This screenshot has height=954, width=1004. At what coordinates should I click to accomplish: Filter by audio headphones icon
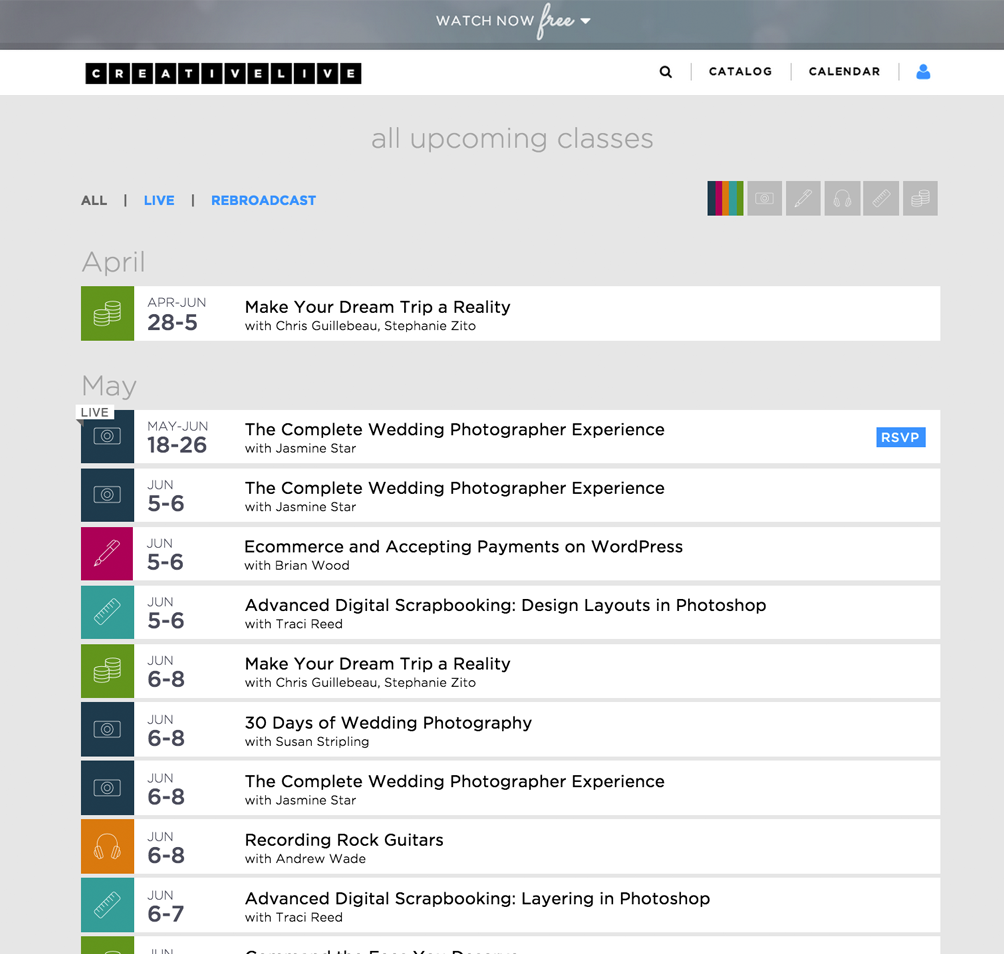(x=842, y=198)
